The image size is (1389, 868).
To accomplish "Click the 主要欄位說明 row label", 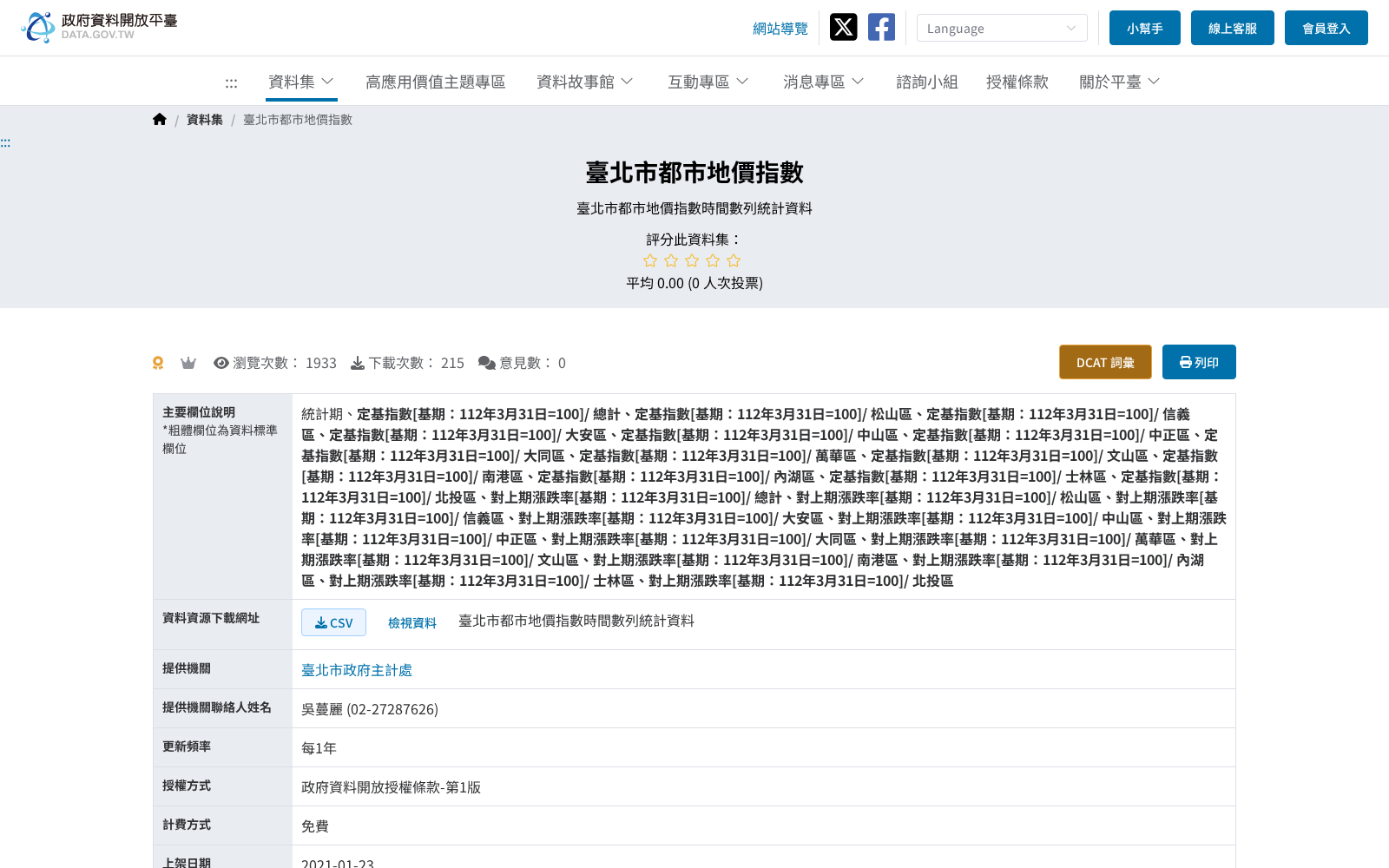I will click(x=199, y=412).
